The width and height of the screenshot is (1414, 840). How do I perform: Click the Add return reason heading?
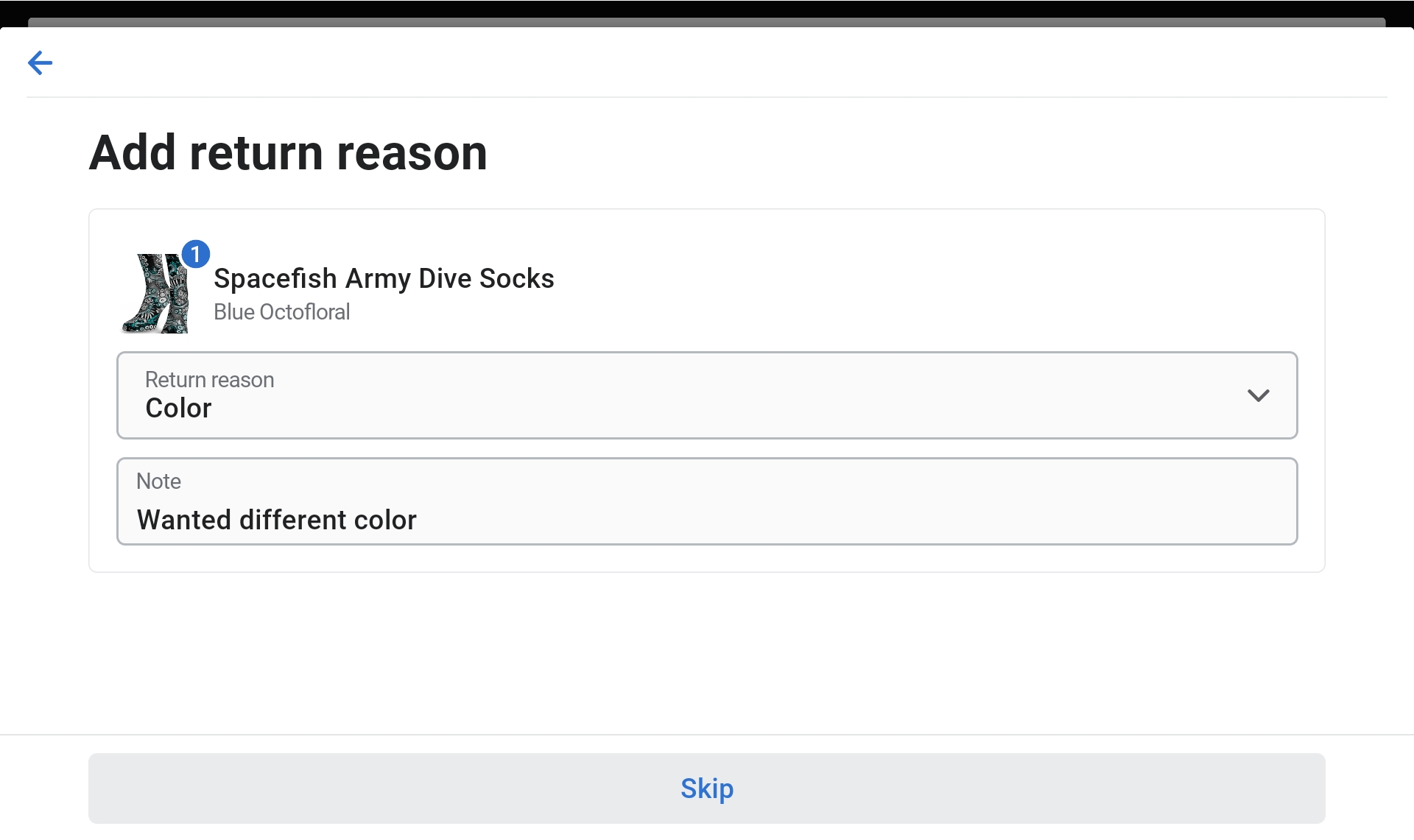pos(288,153)
